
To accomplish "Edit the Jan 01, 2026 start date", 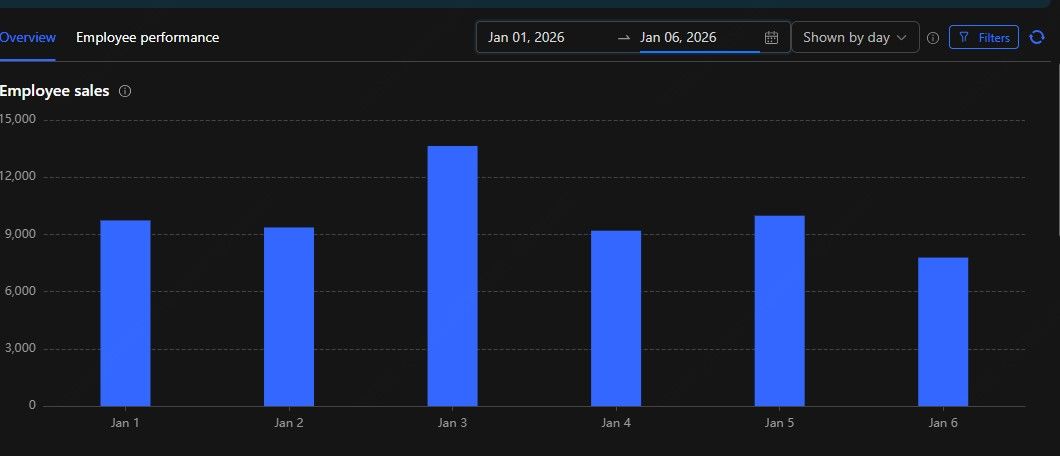I will click(x=527, y=38).
